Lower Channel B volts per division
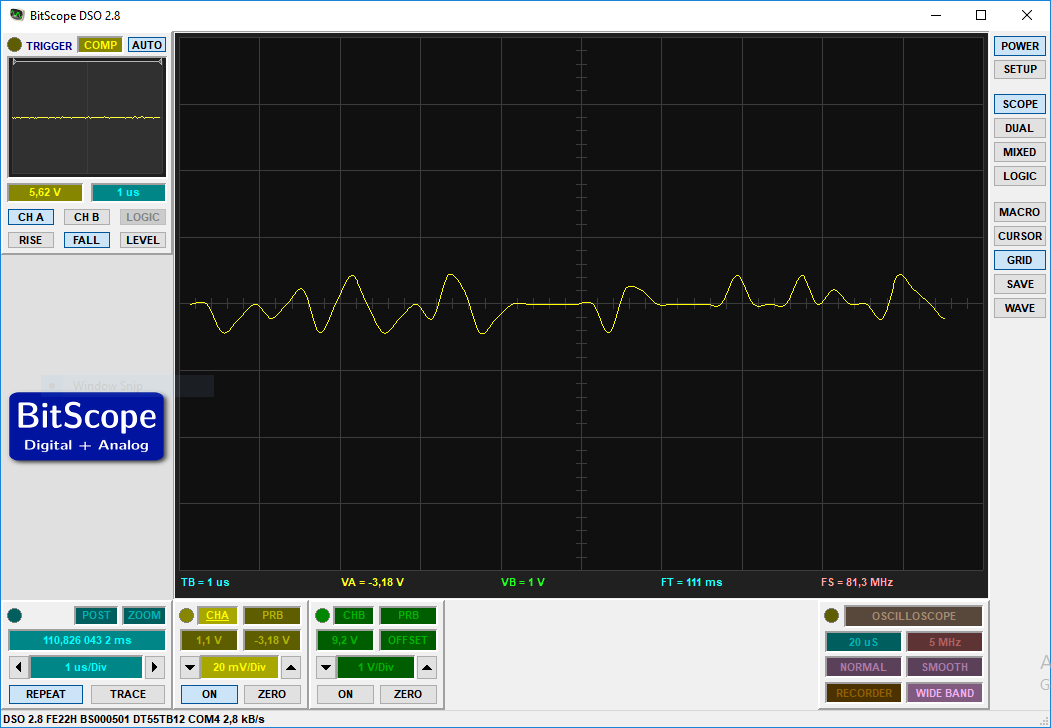1051x728 pixels. pos(326,667)
